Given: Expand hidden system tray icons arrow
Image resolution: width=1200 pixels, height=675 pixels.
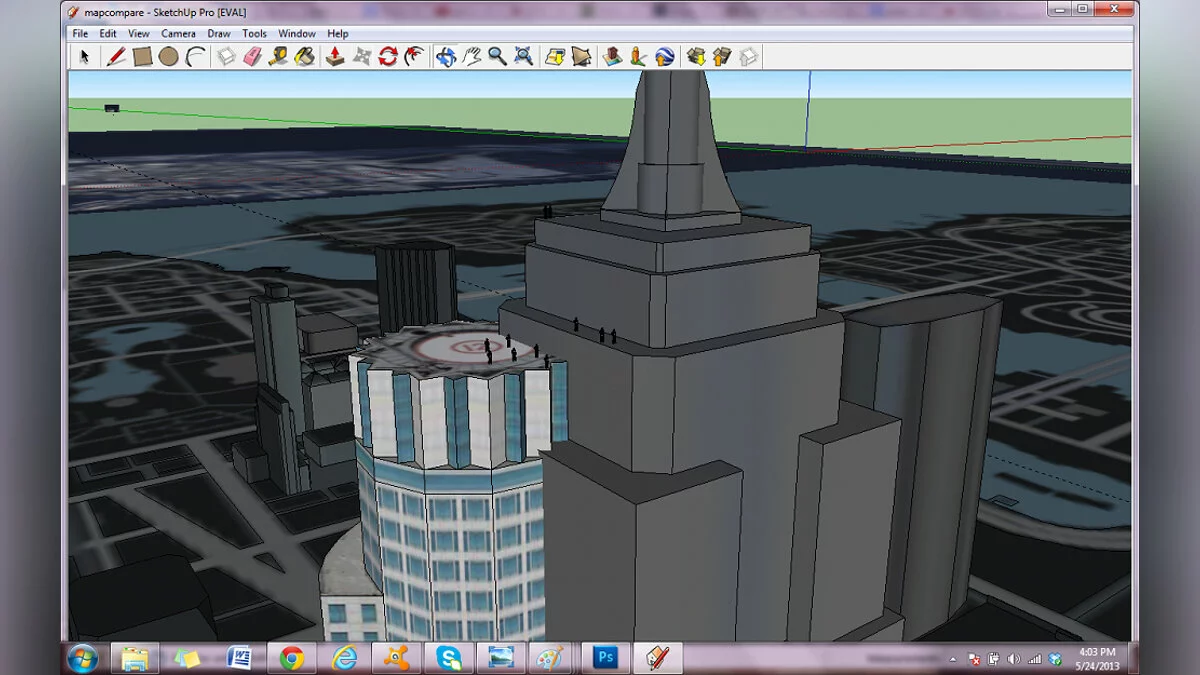Looking at the screenshot, I should pyautogui.click(x=953, y=658).
